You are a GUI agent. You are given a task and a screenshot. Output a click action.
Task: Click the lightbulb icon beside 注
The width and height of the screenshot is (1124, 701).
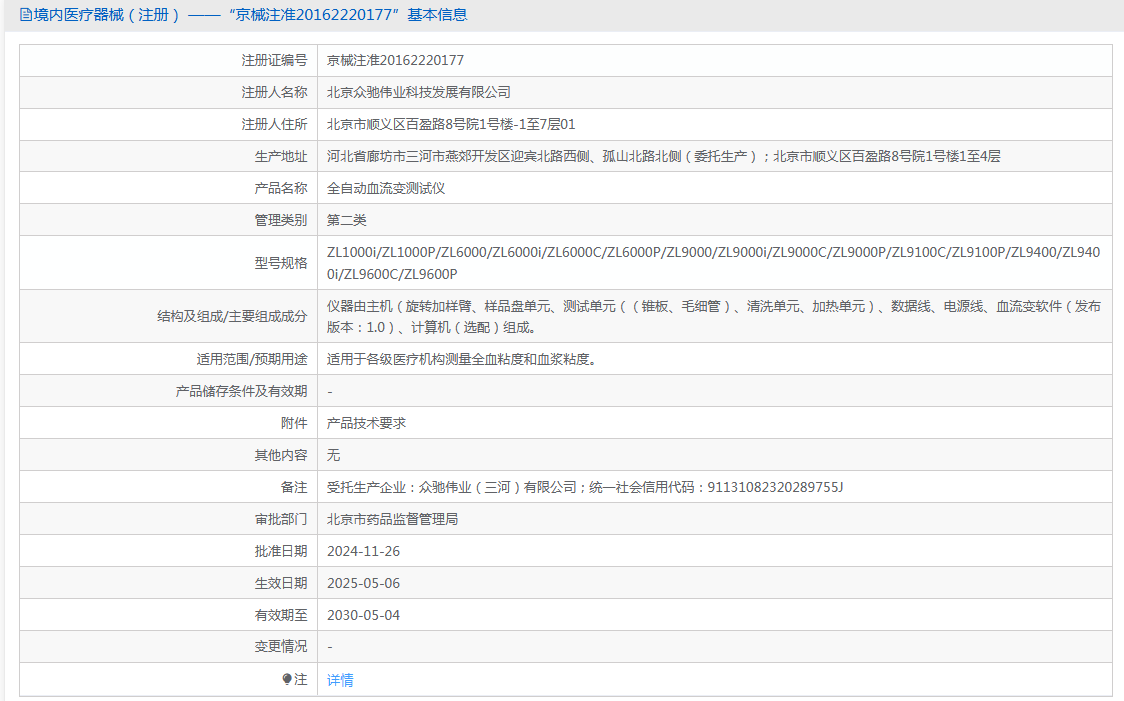287,679
